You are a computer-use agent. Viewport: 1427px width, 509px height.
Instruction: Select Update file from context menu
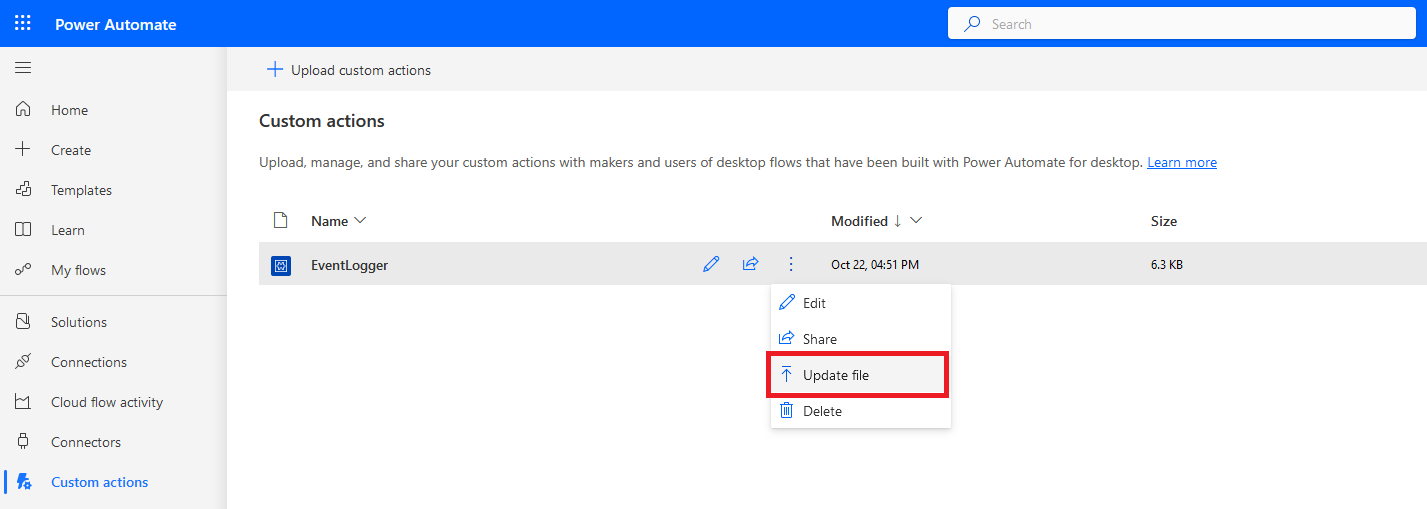pyautogui.click(x=836, y=375)
